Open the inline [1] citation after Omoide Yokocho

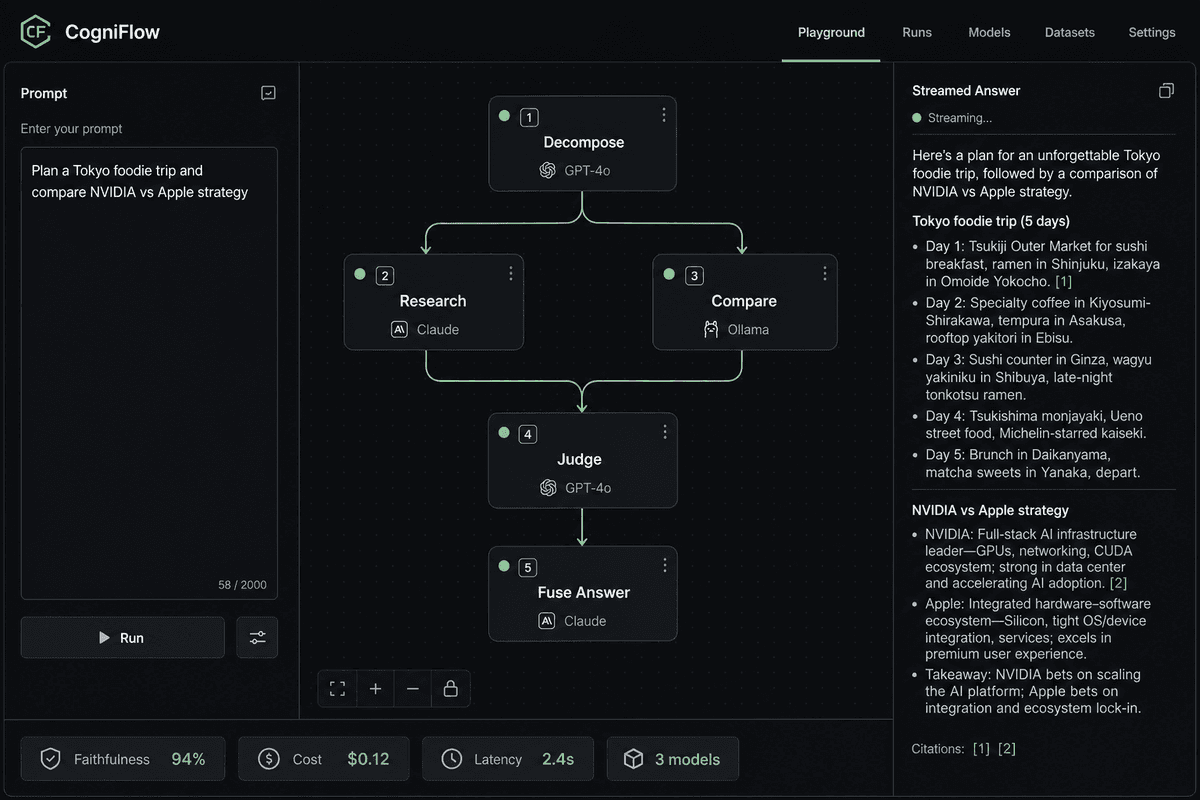[x=1064, y=282]
